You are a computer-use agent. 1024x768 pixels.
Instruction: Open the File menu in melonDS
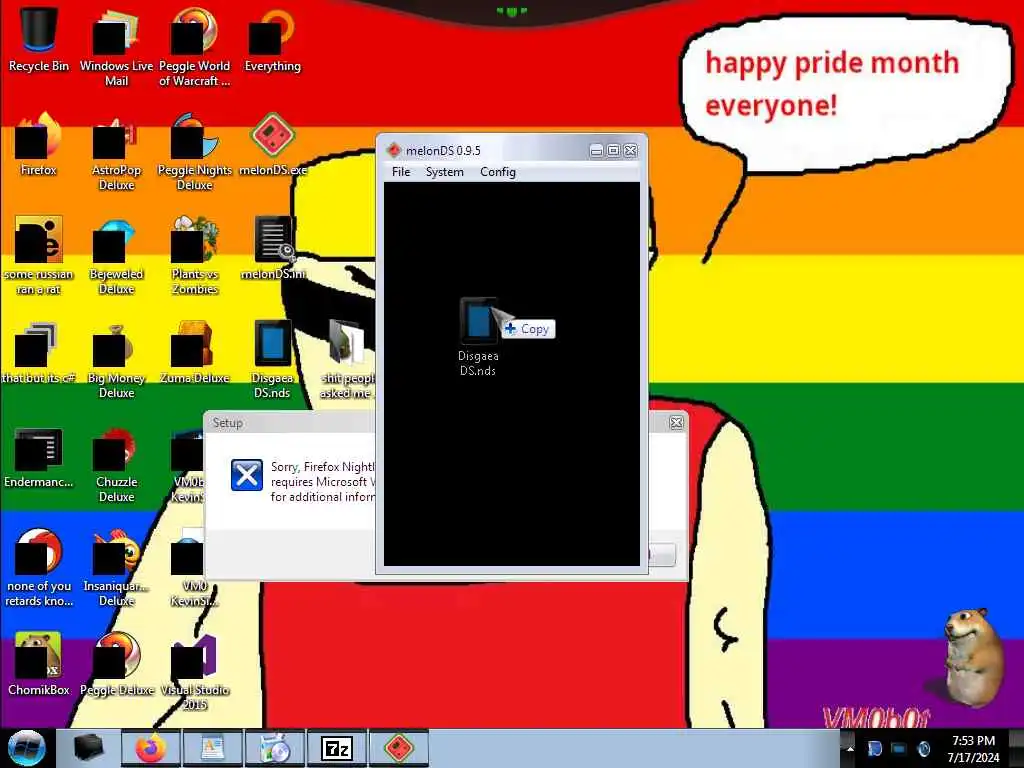click(x=401, y=172)
